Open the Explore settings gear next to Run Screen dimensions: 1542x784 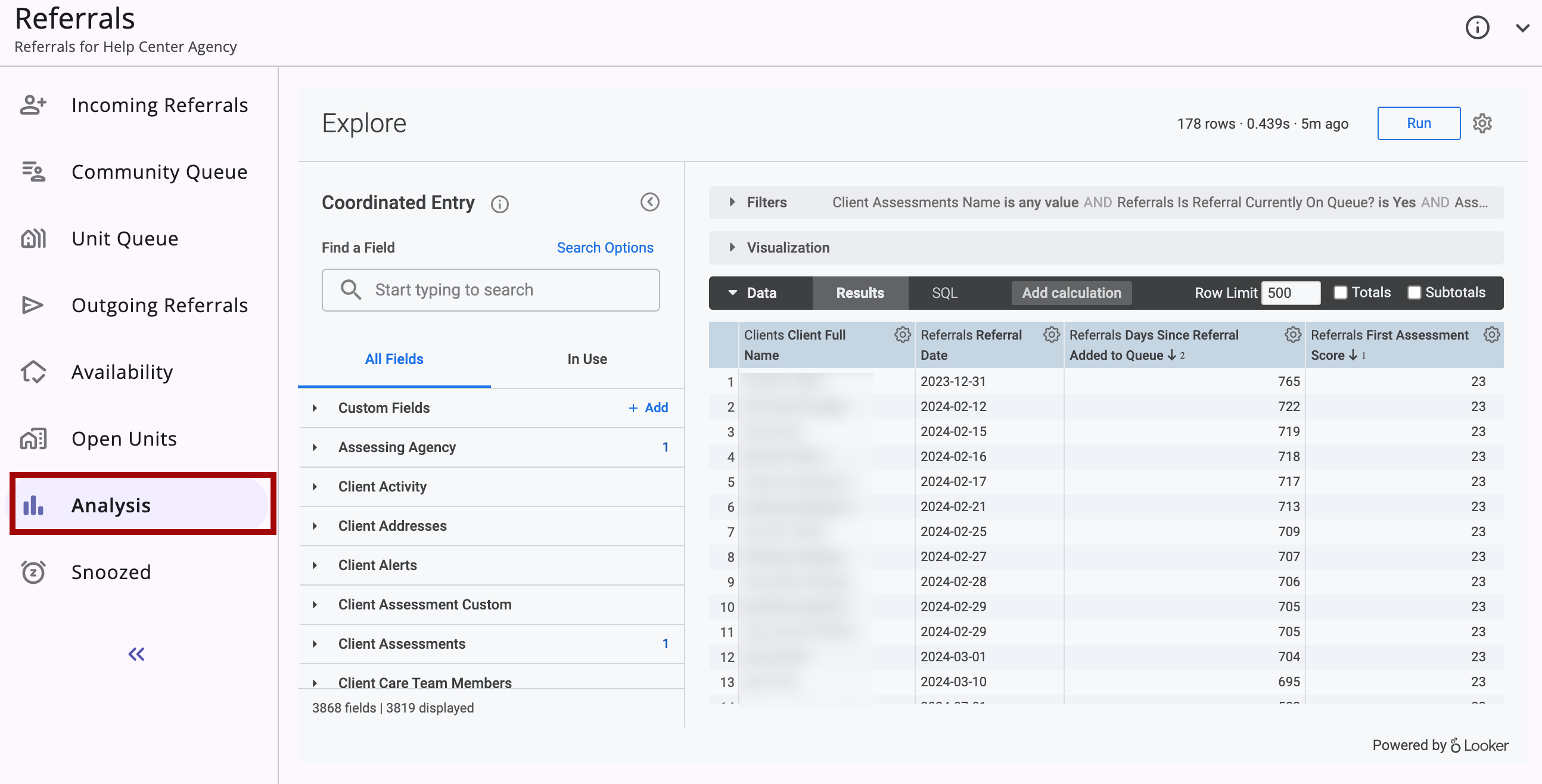click(x=1482, y=123)
